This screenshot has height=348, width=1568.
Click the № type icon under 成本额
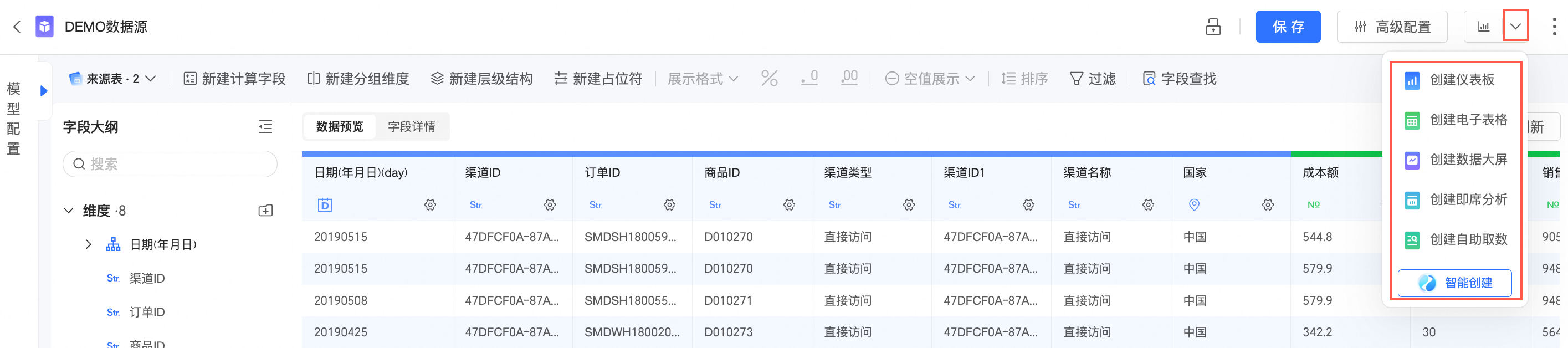click(x=1314, y=206)
